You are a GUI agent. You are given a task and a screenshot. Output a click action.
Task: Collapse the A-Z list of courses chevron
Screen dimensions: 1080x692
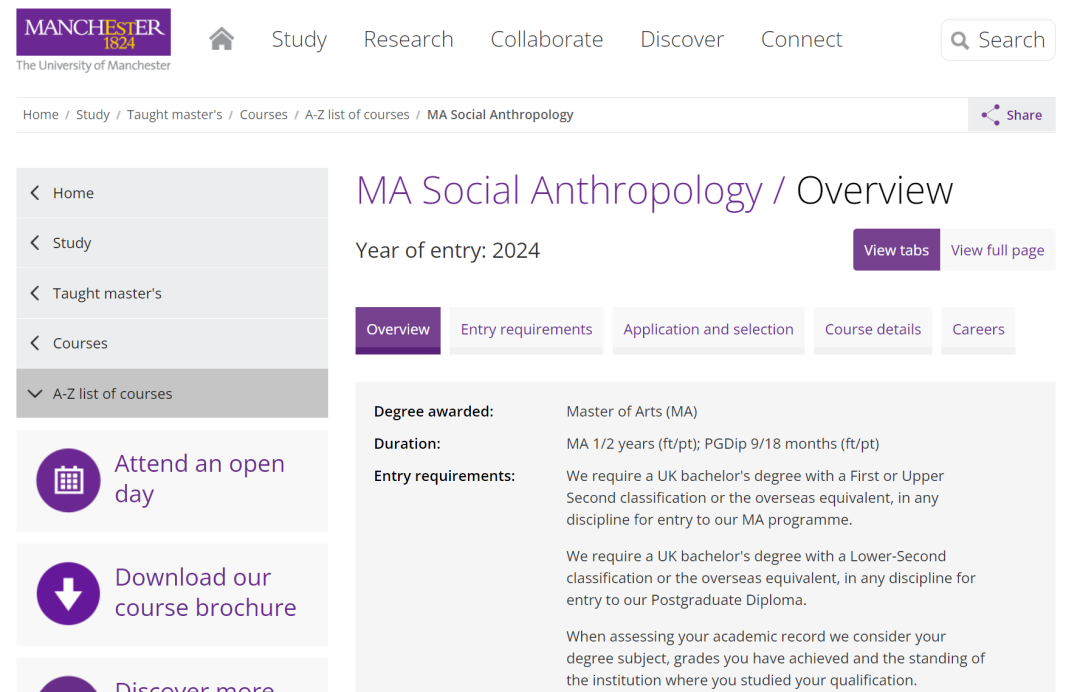(x=35, y=394)
